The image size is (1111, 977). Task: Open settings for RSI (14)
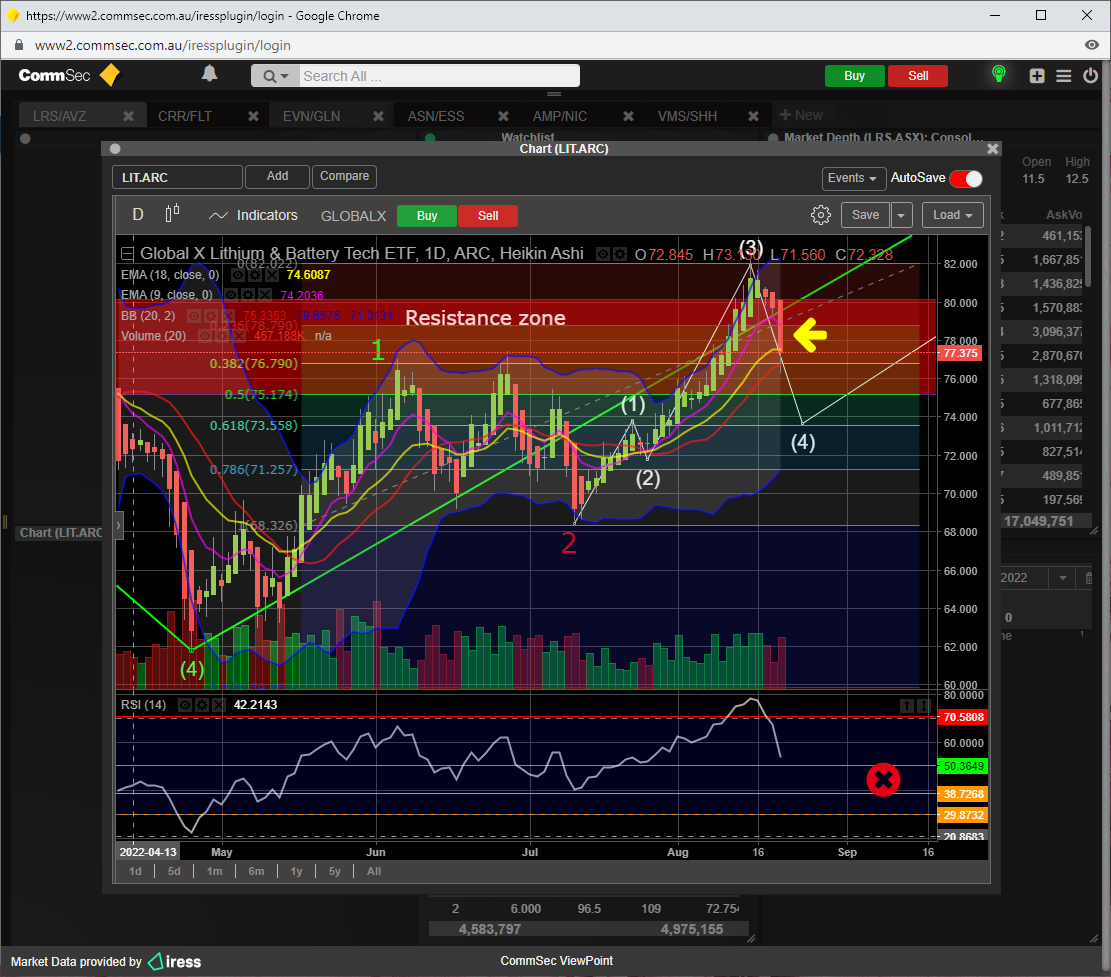click(x=202, y=705)
